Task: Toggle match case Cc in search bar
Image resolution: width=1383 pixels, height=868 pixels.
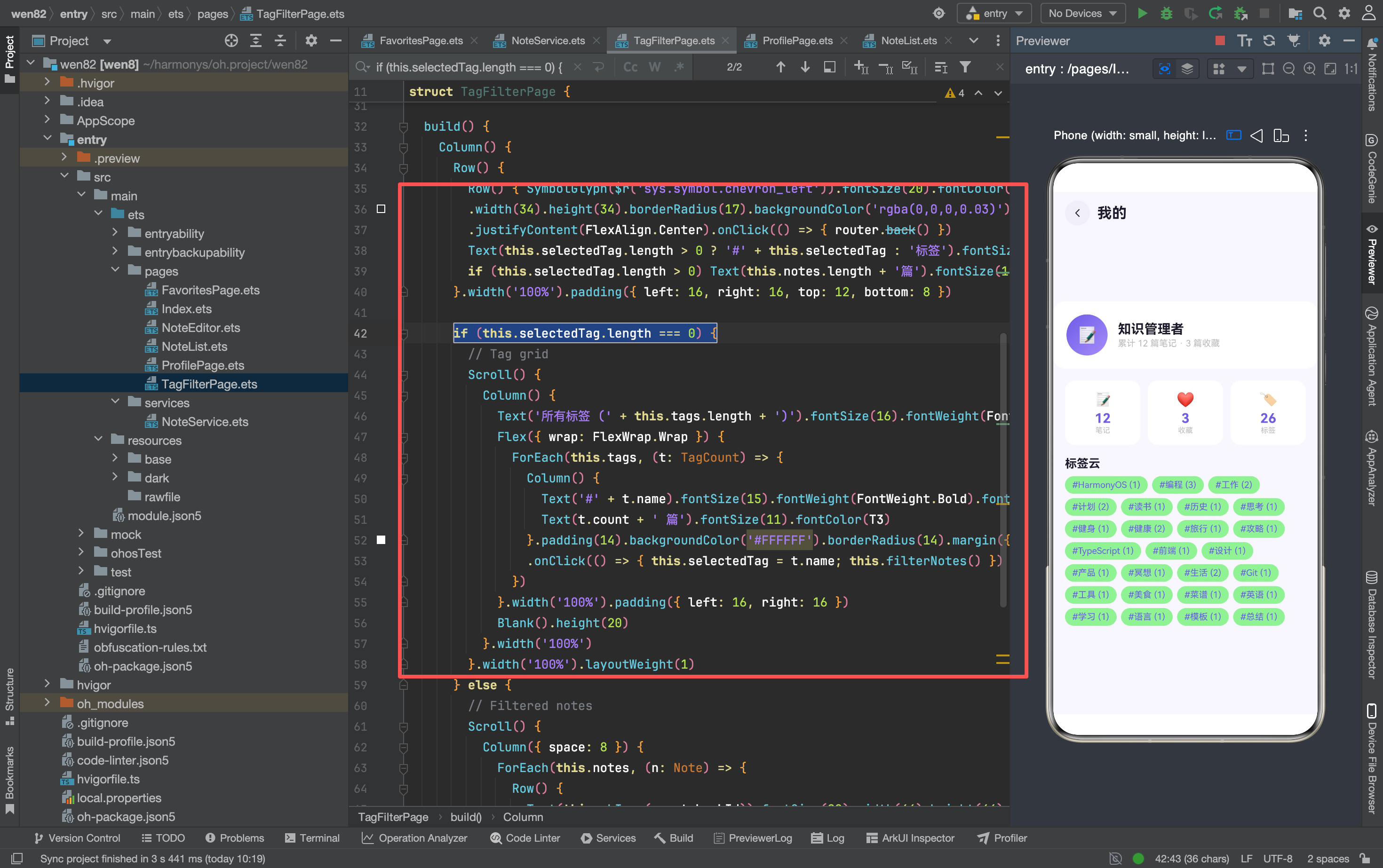Action: [x=630, y=67]
